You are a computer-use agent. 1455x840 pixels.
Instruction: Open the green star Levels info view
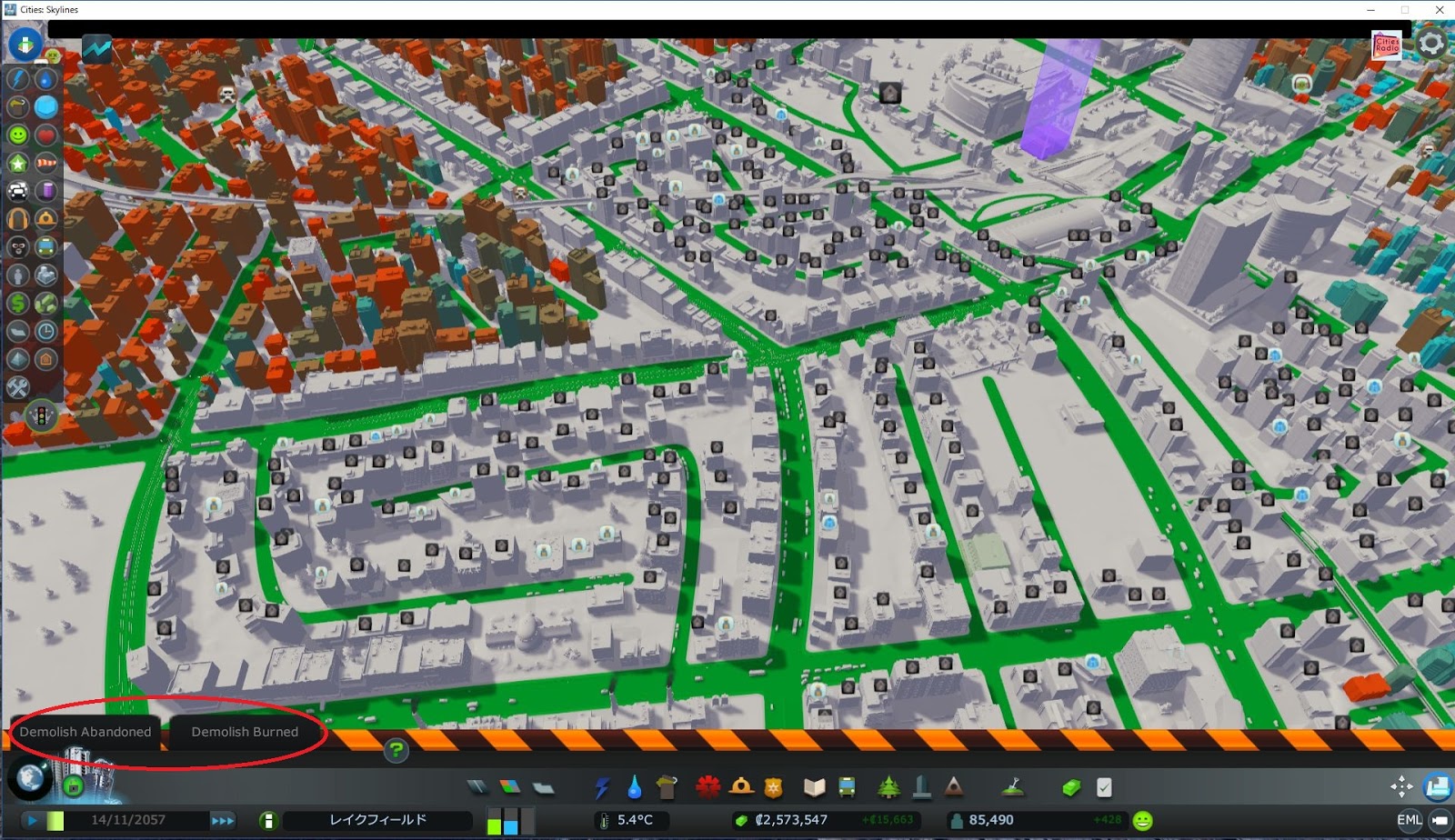point(18,164)
